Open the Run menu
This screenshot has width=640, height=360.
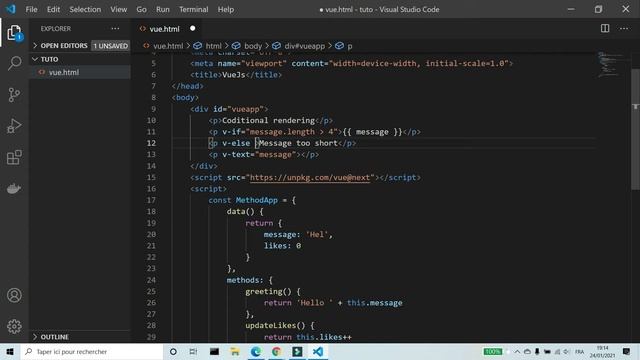162,9
